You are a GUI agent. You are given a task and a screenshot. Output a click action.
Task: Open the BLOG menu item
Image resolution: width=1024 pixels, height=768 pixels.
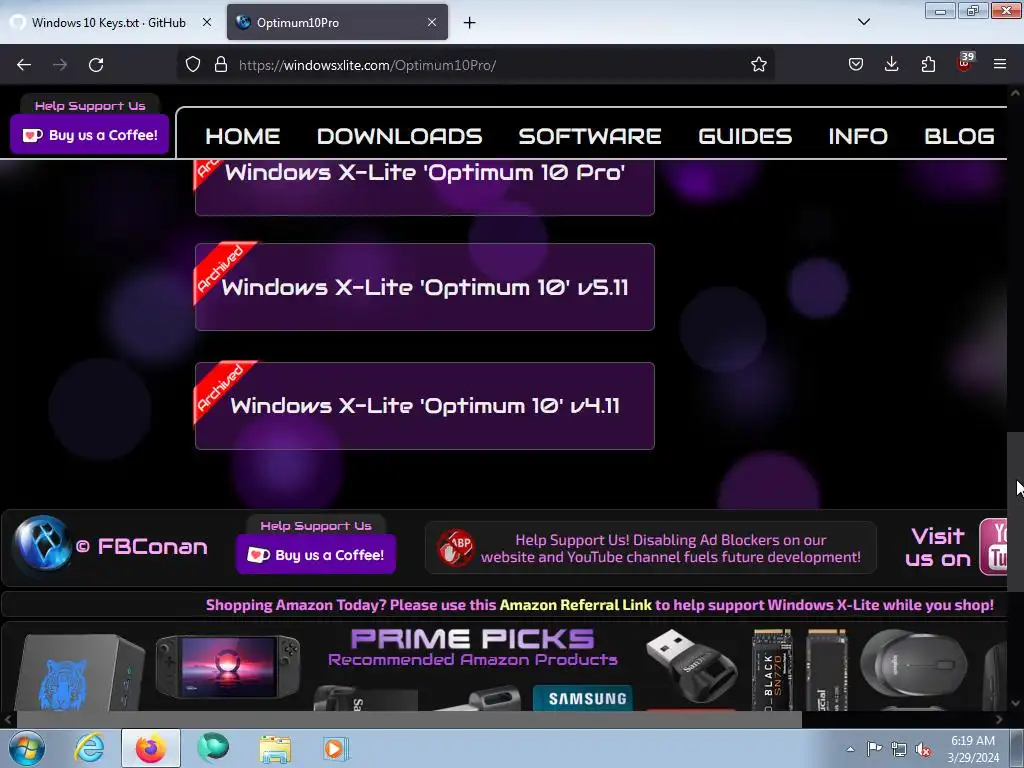coord(959,136)
